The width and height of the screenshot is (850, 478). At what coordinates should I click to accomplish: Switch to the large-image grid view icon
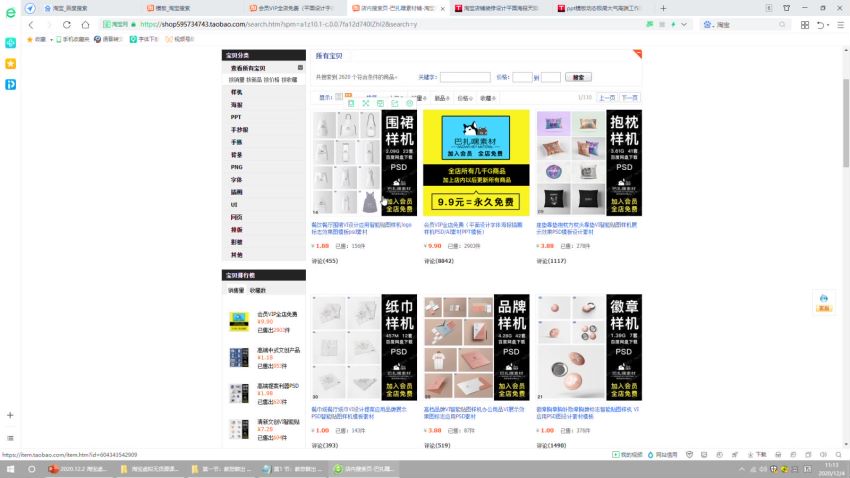(349, 97)
